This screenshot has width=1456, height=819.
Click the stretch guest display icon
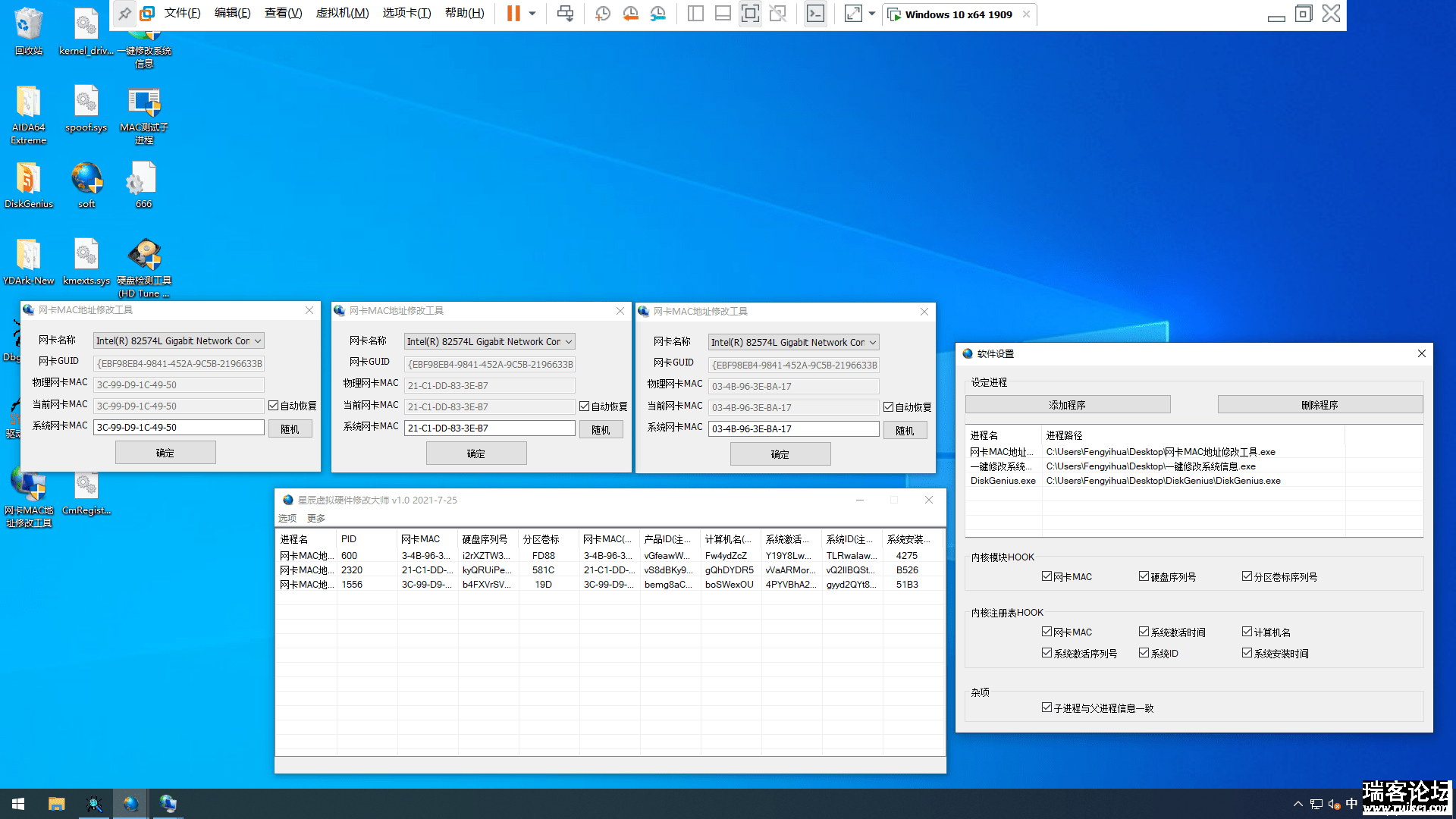tap(853, 14)
